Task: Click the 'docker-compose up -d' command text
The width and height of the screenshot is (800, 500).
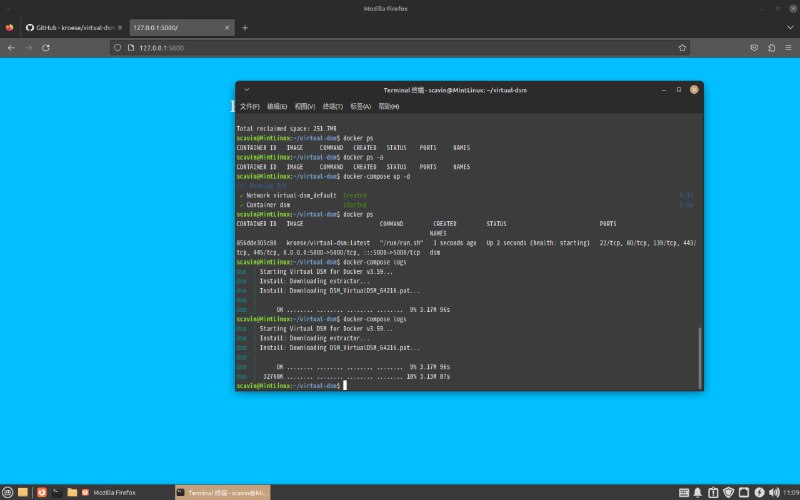Action: coord(377,177)
